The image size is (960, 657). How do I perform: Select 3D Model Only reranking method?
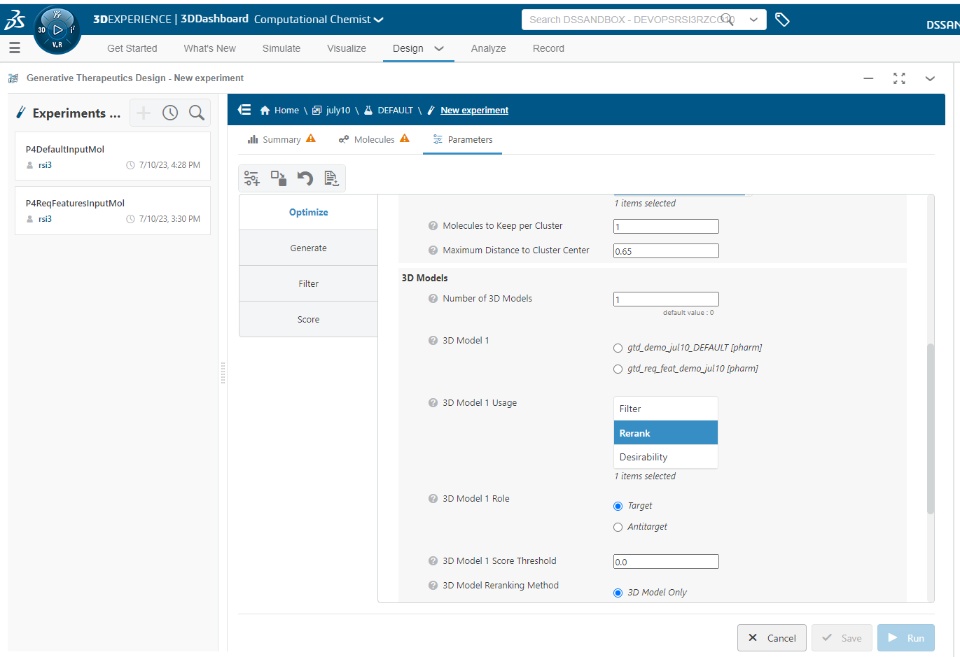pos(618,593)
